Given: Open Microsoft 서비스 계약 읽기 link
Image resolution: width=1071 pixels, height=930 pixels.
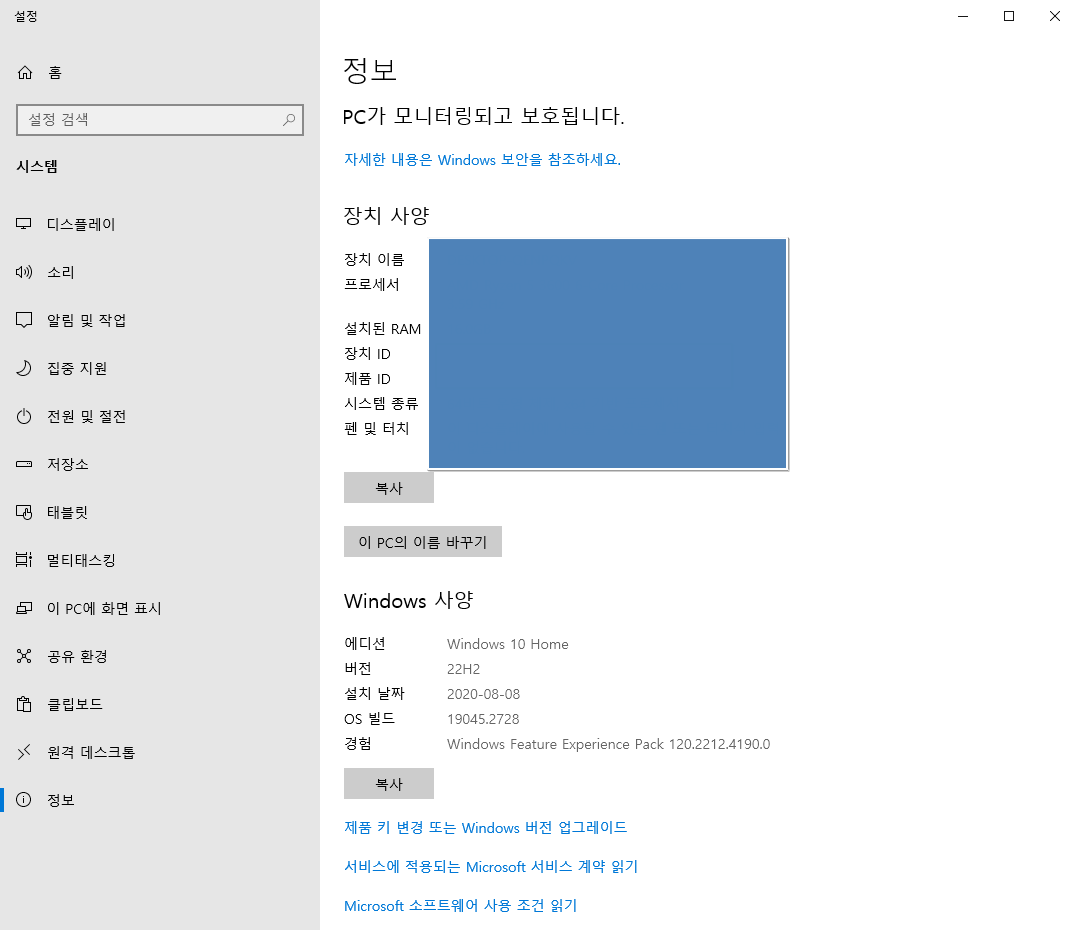Looking at the screenshot, I should [x=490, y=866].
